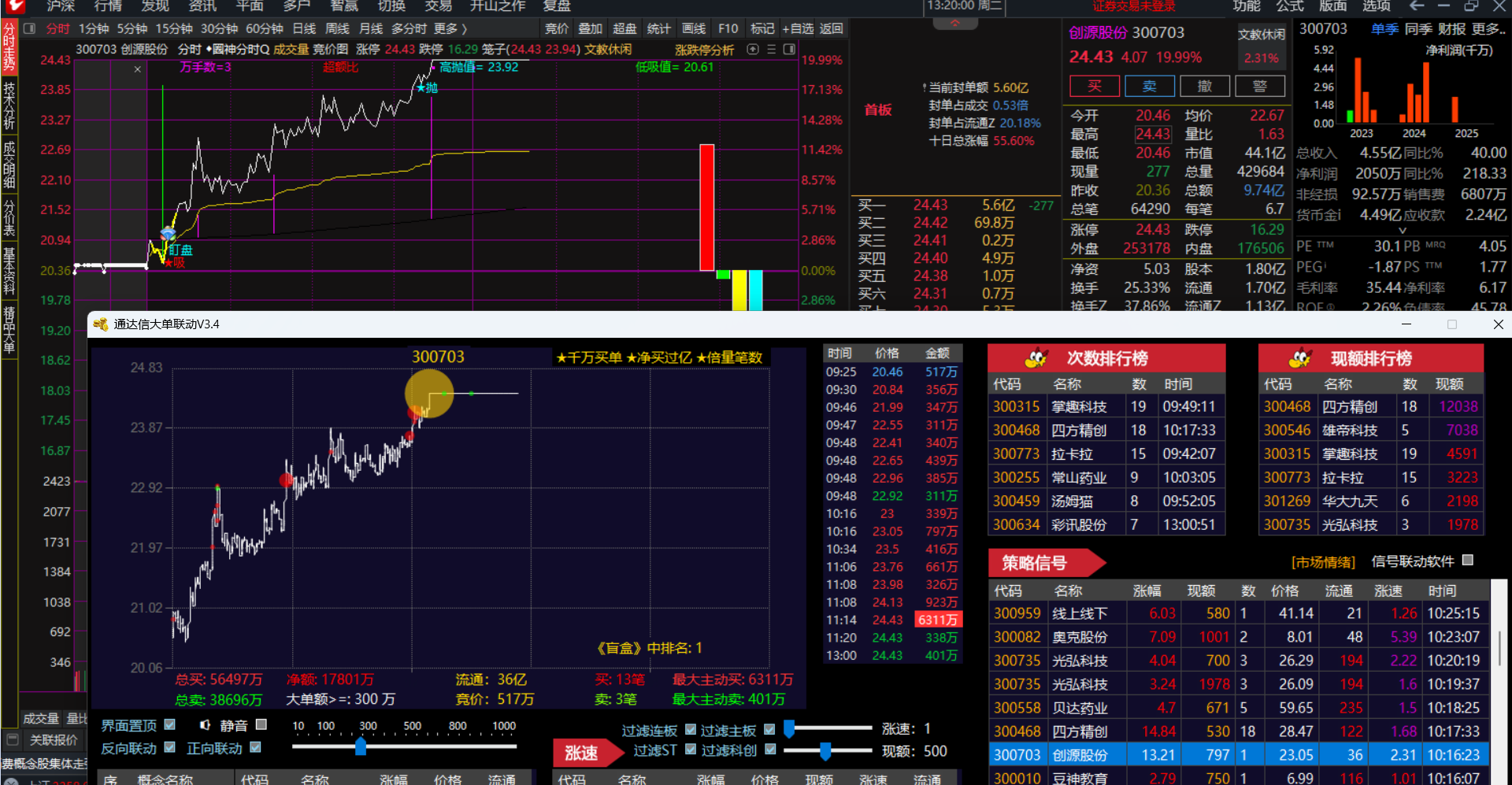The image size is (1512, 785).
Task: Click the highlighted 6311万 large order entry
Action: tap(937, 620)
